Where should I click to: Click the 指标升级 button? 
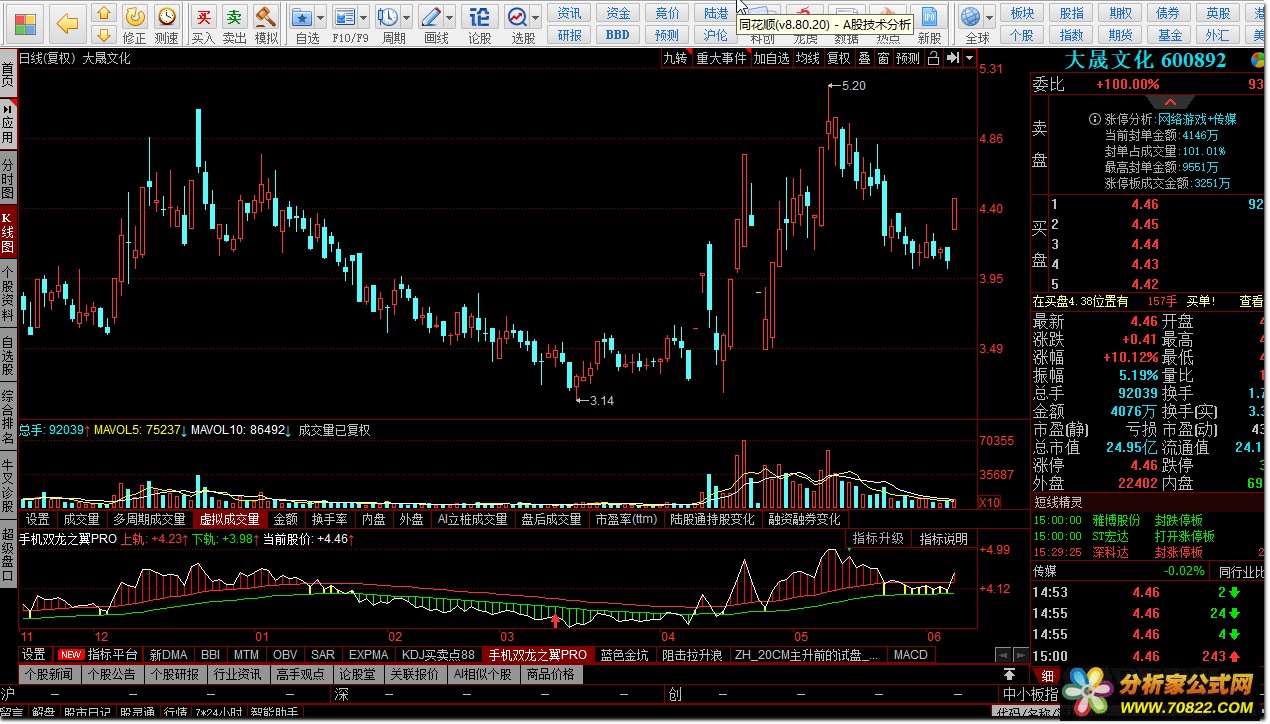(878, 539)
